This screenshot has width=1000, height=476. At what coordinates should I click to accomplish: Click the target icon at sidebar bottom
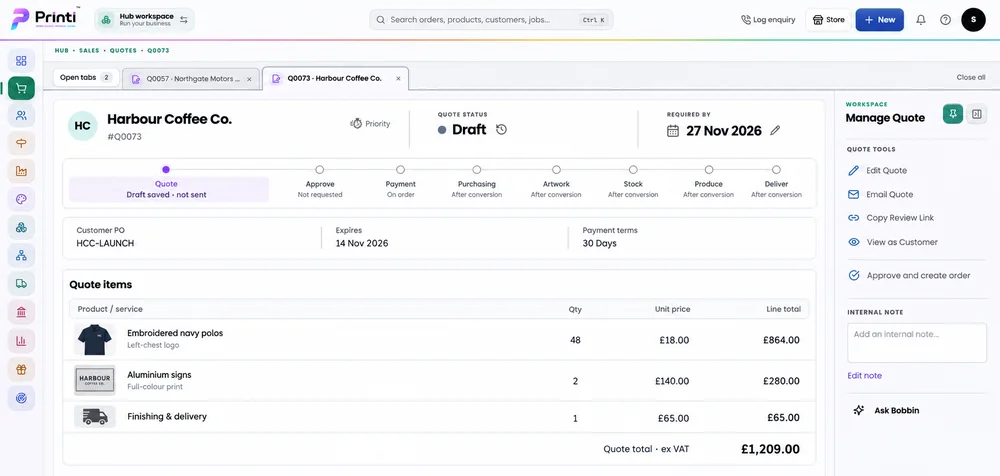tap(21, 398)
